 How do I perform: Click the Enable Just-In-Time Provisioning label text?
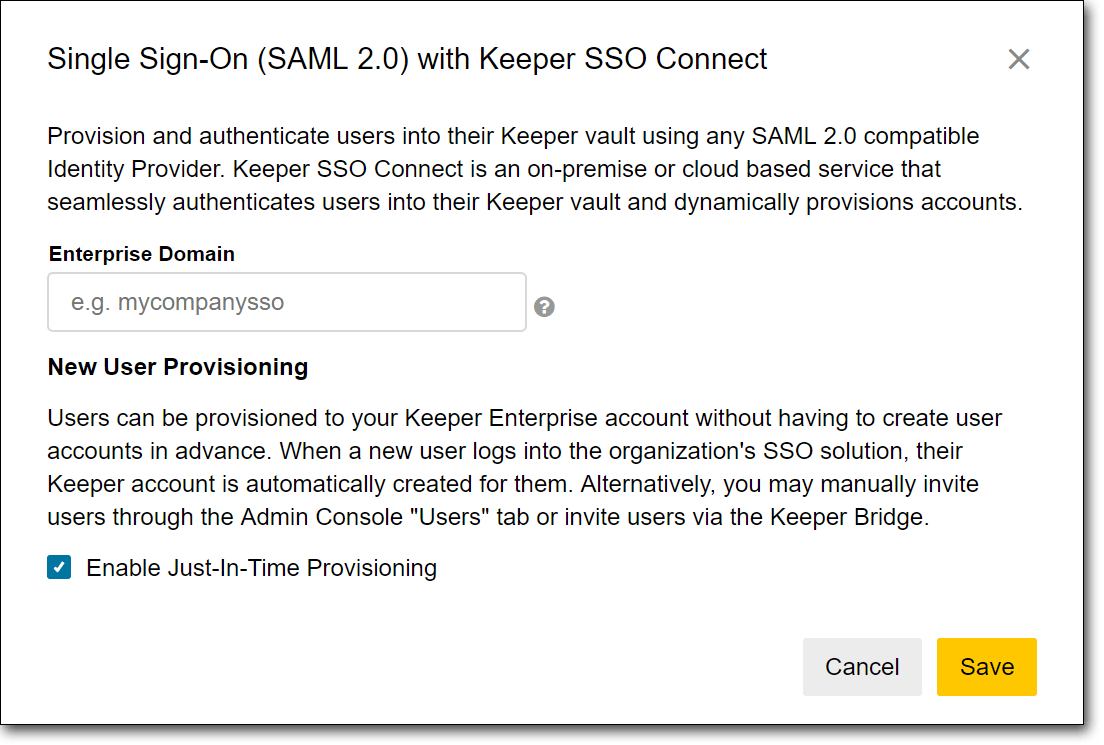click(261, 568)
